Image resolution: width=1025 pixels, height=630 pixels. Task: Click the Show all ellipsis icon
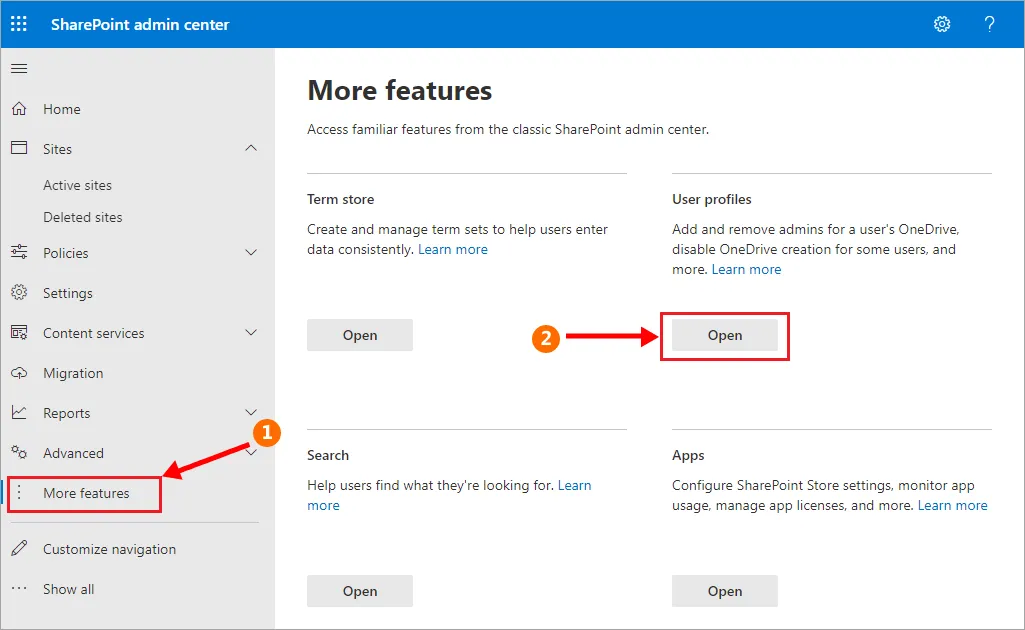pyautogui.click(x=19, y=588)
